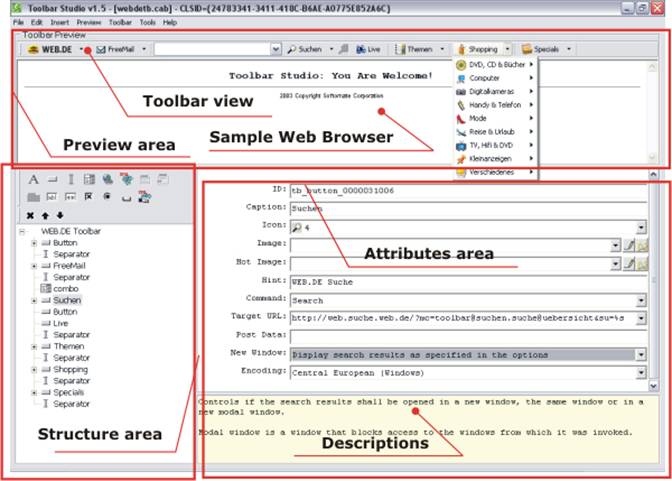Open the Encoding dropdown showing Central European
The image size is (672, 481).
click(x=641, y=373)
